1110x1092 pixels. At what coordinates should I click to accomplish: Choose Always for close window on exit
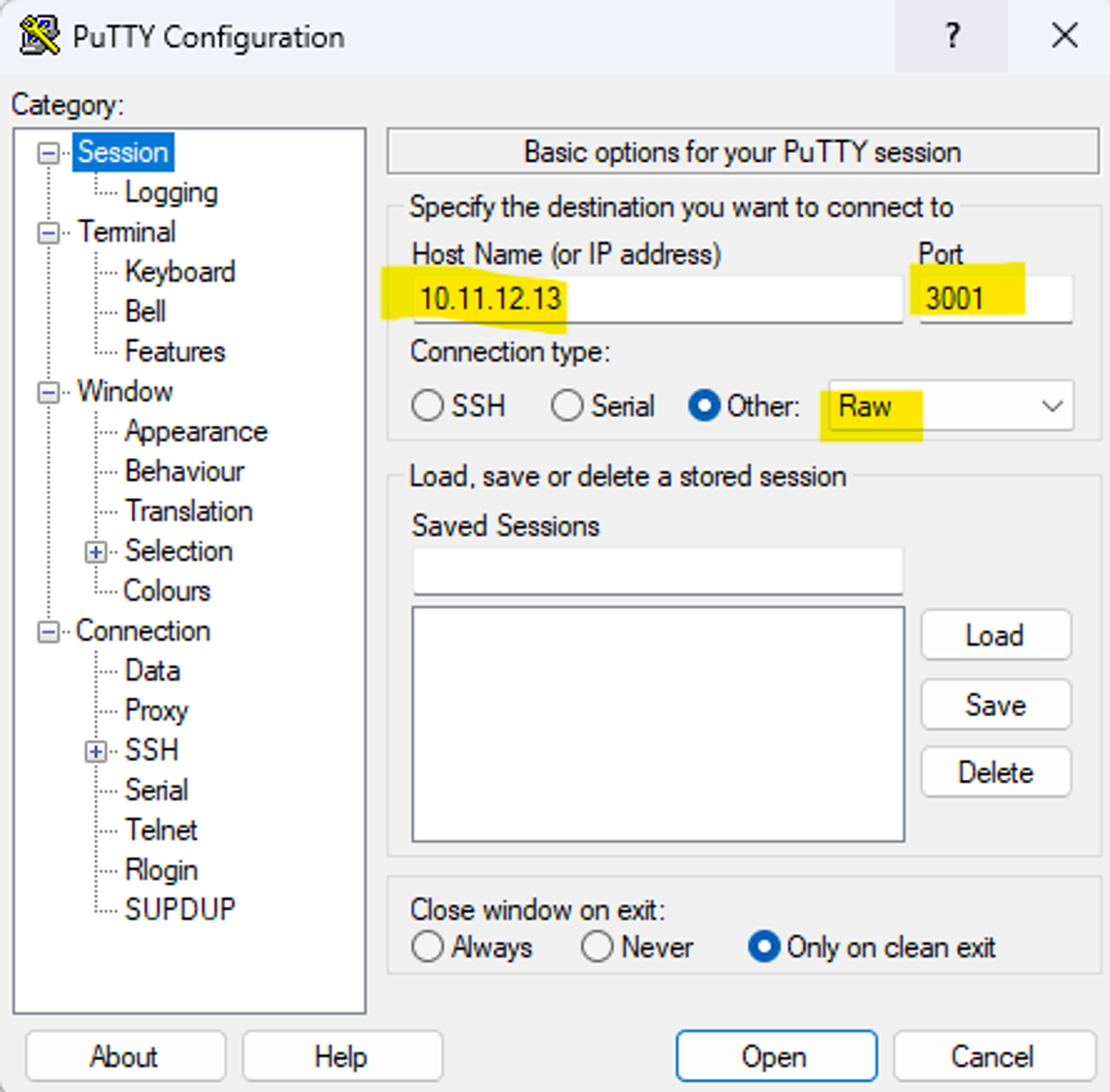(427, 947)
